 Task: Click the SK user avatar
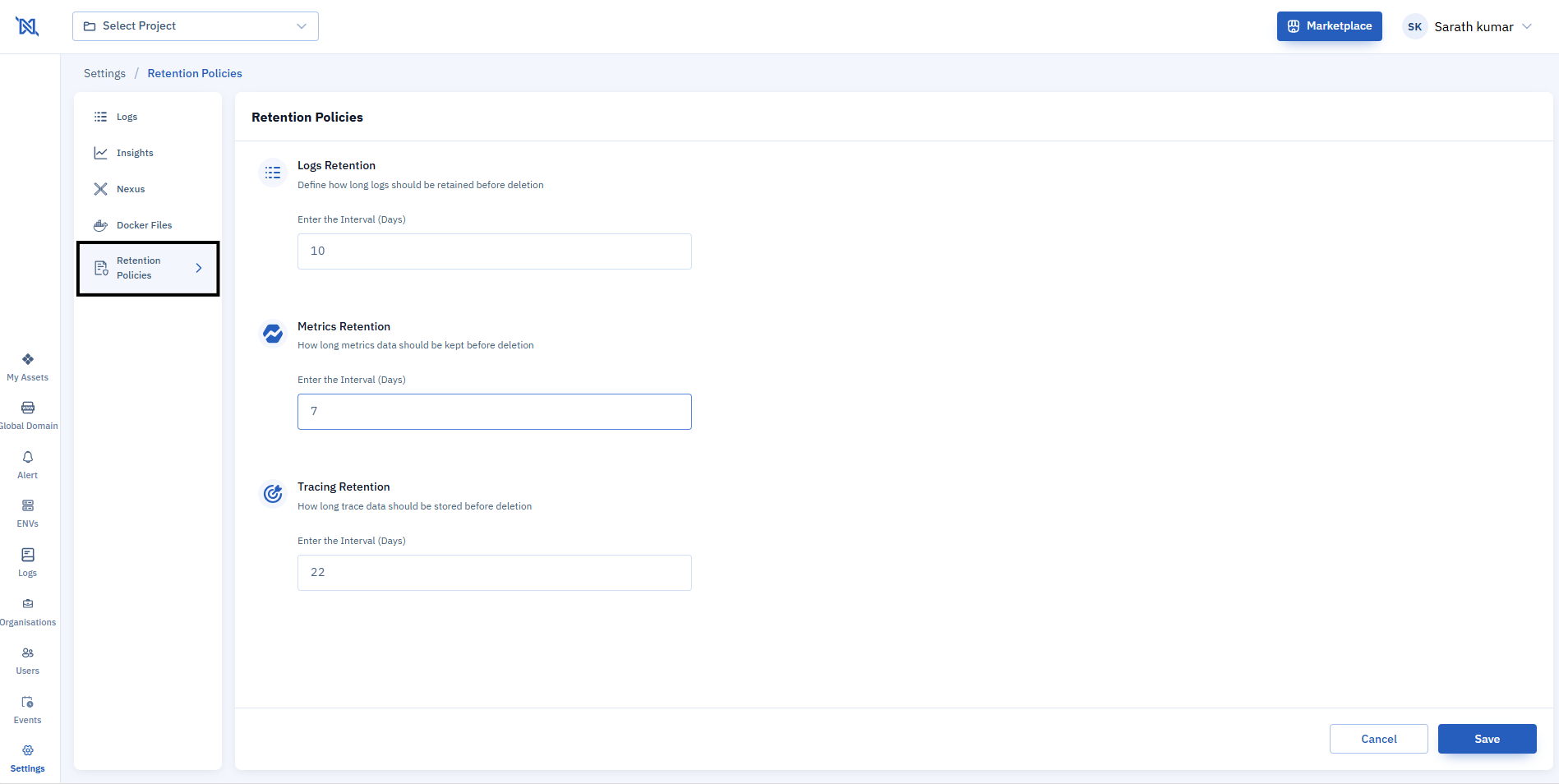pyautogui.click(x=1414, y=26)
